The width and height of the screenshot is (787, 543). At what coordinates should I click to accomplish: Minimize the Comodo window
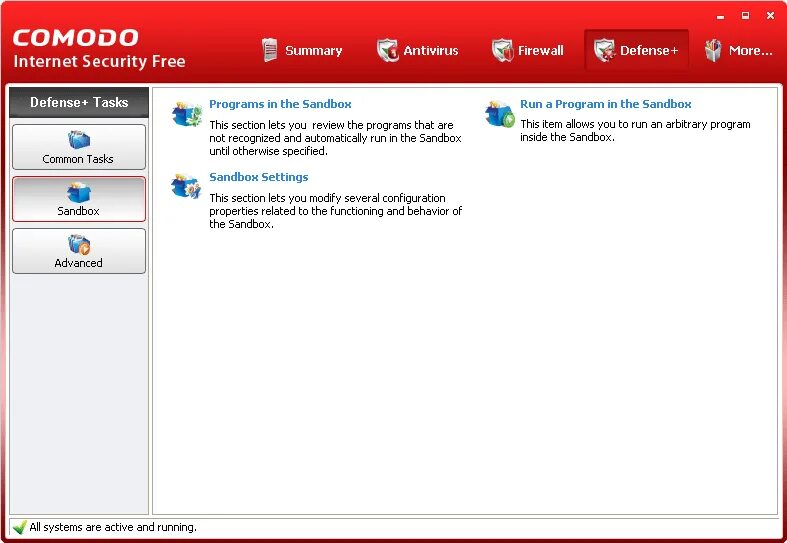pyautogui.click(x=721, y=16)
